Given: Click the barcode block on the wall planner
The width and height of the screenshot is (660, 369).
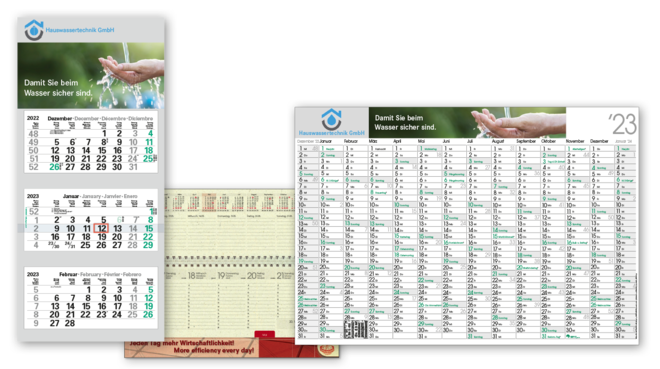Looking at the screenshot, I should tap(356, 329).
